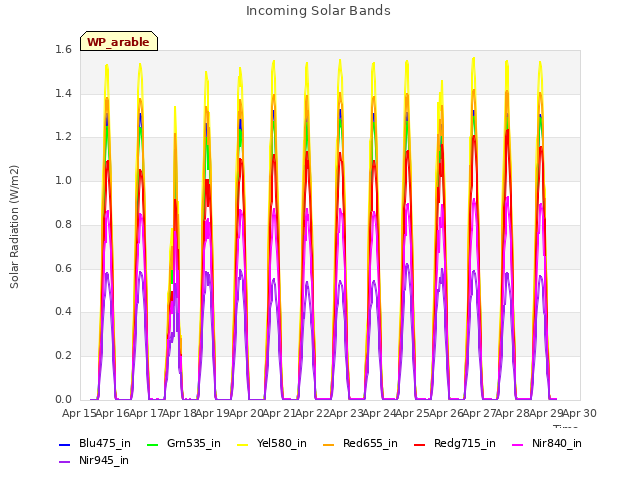Click the Apr 20 x-axis date label

[246, 414]
